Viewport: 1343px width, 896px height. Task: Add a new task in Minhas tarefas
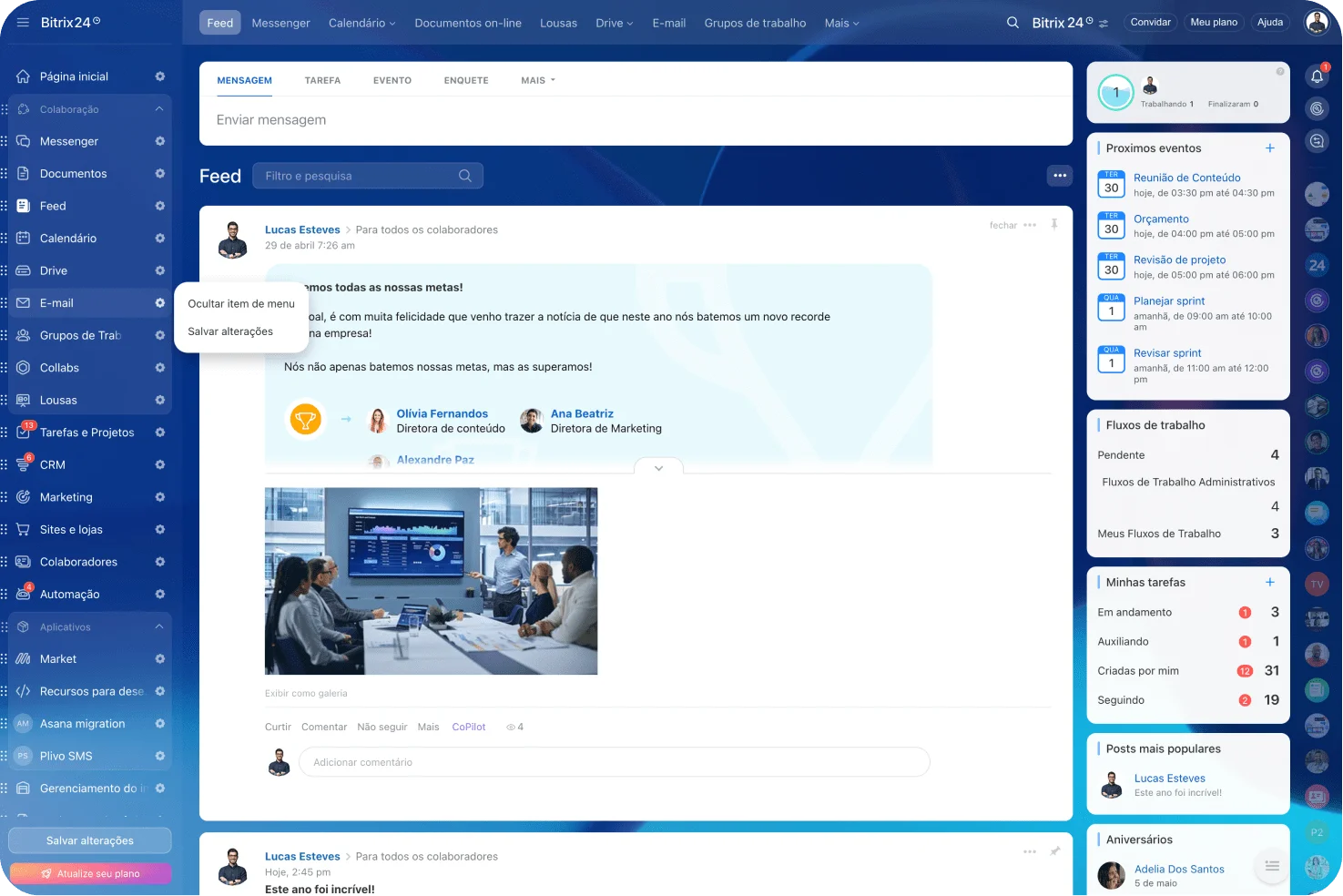click(1270, 583)
